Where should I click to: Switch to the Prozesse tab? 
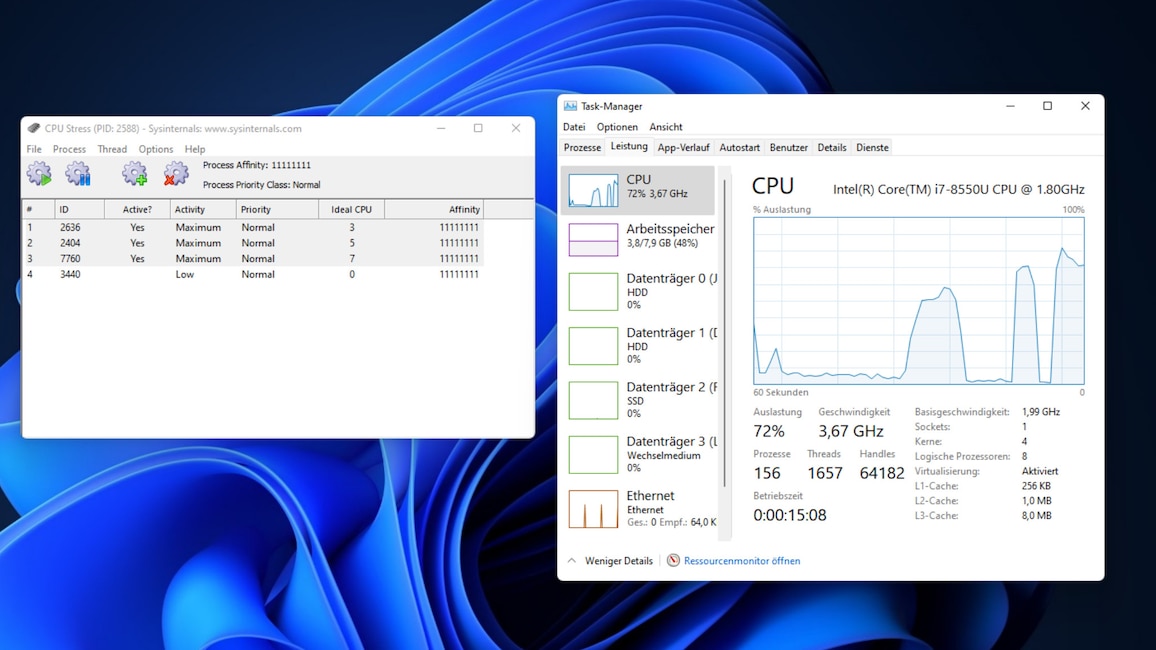coord(582,146)
